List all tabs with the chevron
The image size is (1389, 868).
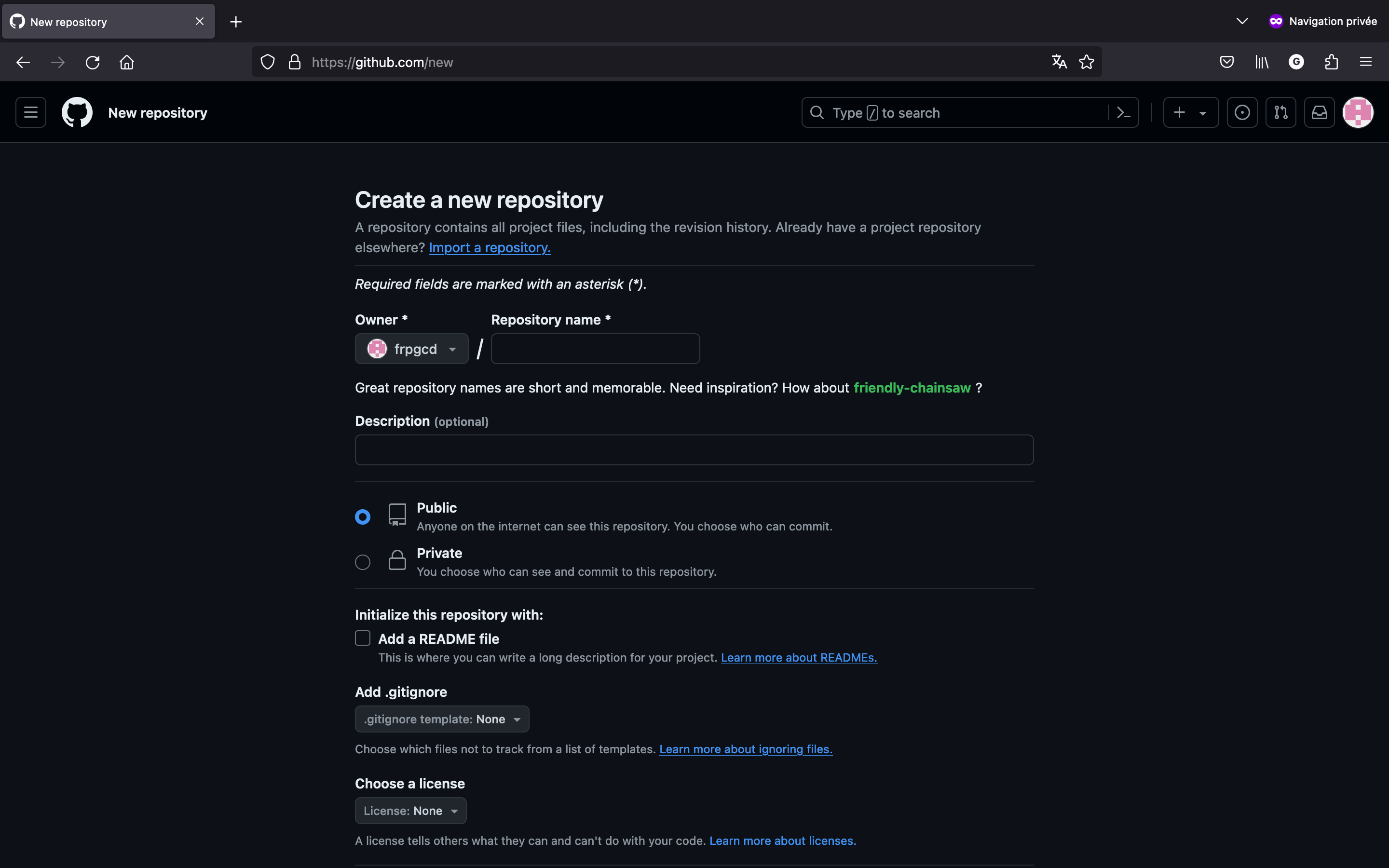coord(1242,21)
